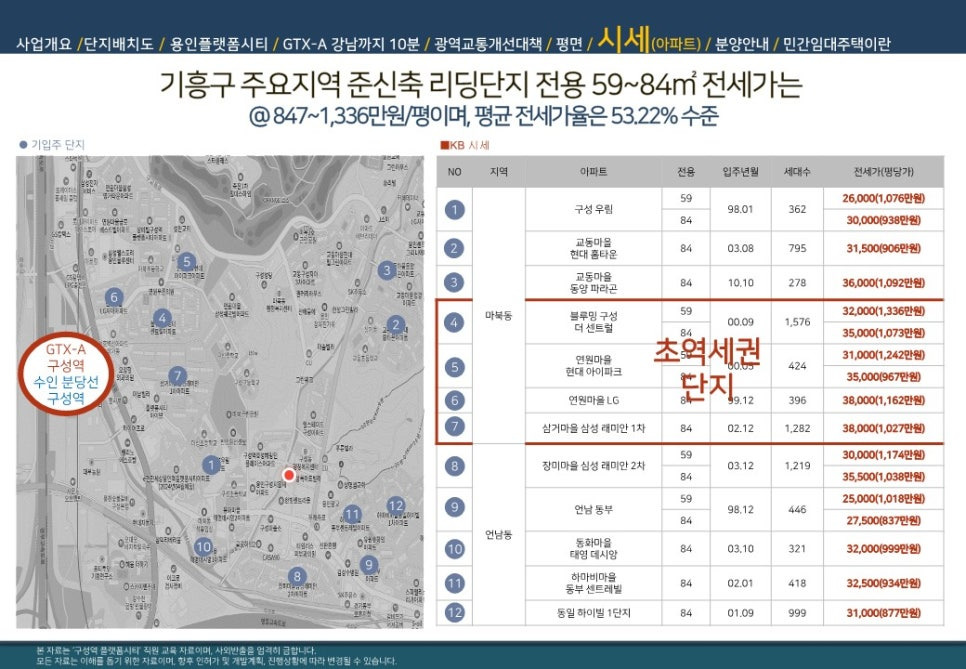This screenshot has width=966, height=669.
Task: Go to the 광역교통개선대책 tab
Action: click(488, 44)
